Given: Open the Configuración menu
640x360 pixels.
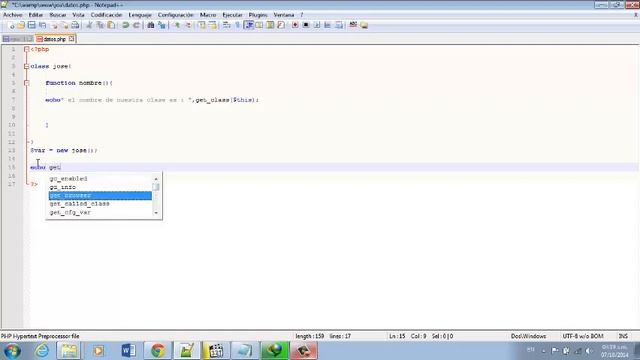Looking at the screenshot, I should pos(176,15).
